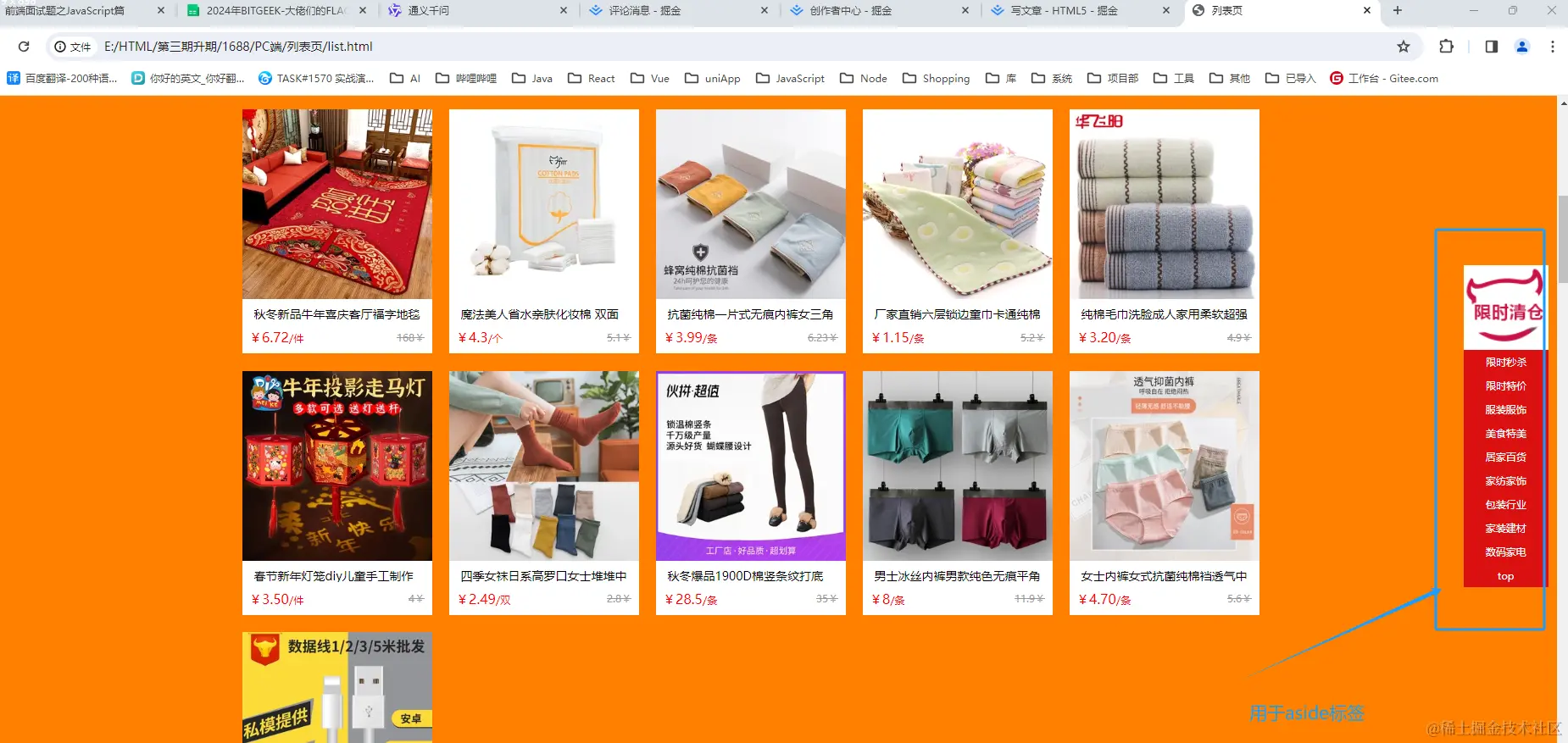Open the red 福字地毯 product image
Screen dimensions: 1568x743
coord(337,204)
